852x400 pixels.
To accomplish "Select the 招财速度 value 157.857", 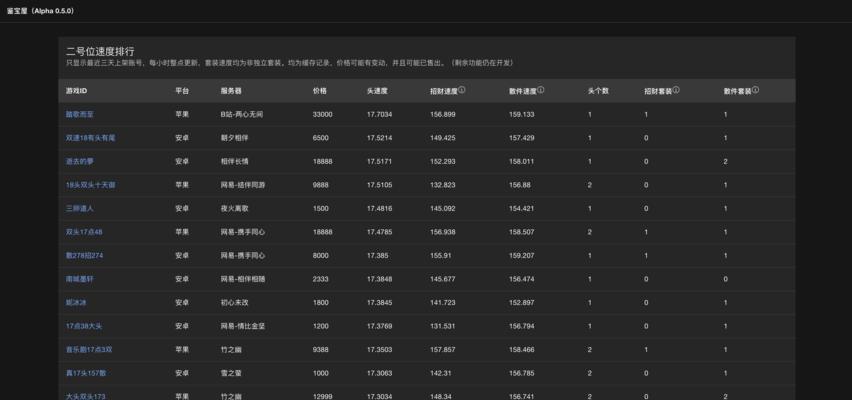I will click(442, 349).
